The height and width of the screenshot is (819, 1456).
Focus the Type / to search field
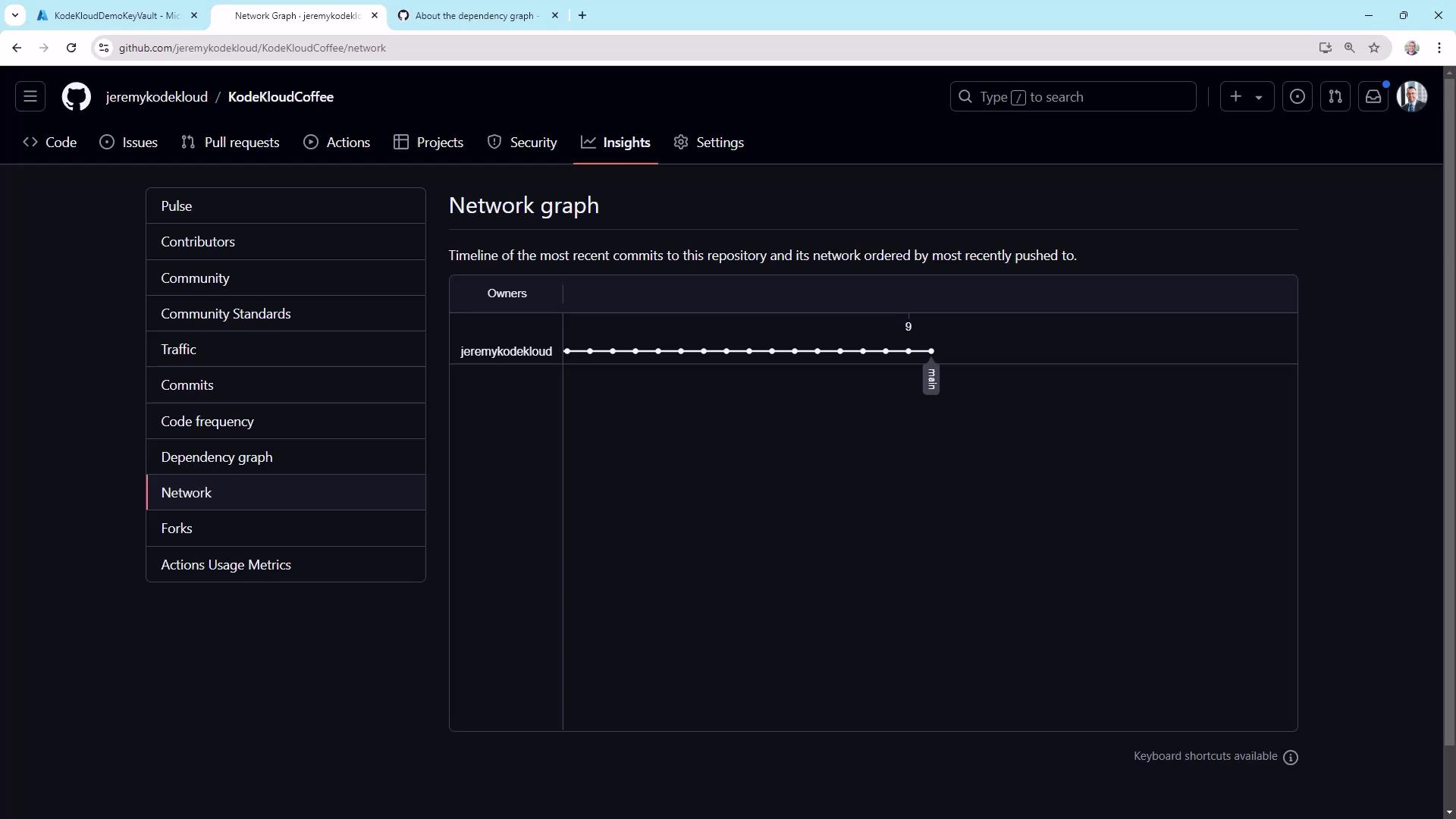[1072, 96]
